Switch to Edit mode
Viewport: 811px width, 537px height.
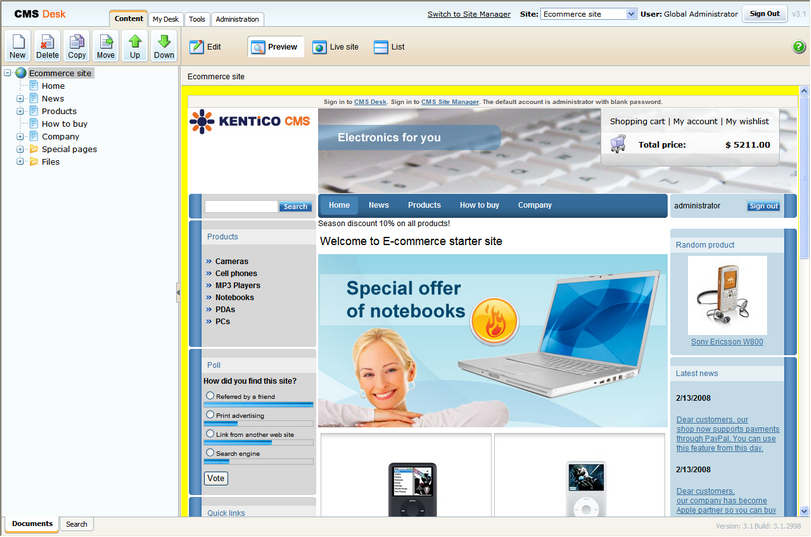205,47
